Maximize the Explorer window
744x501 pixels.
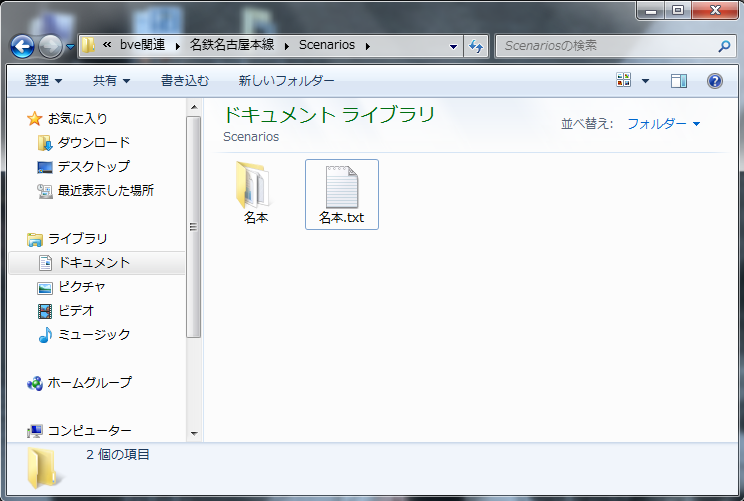(678, 10)
